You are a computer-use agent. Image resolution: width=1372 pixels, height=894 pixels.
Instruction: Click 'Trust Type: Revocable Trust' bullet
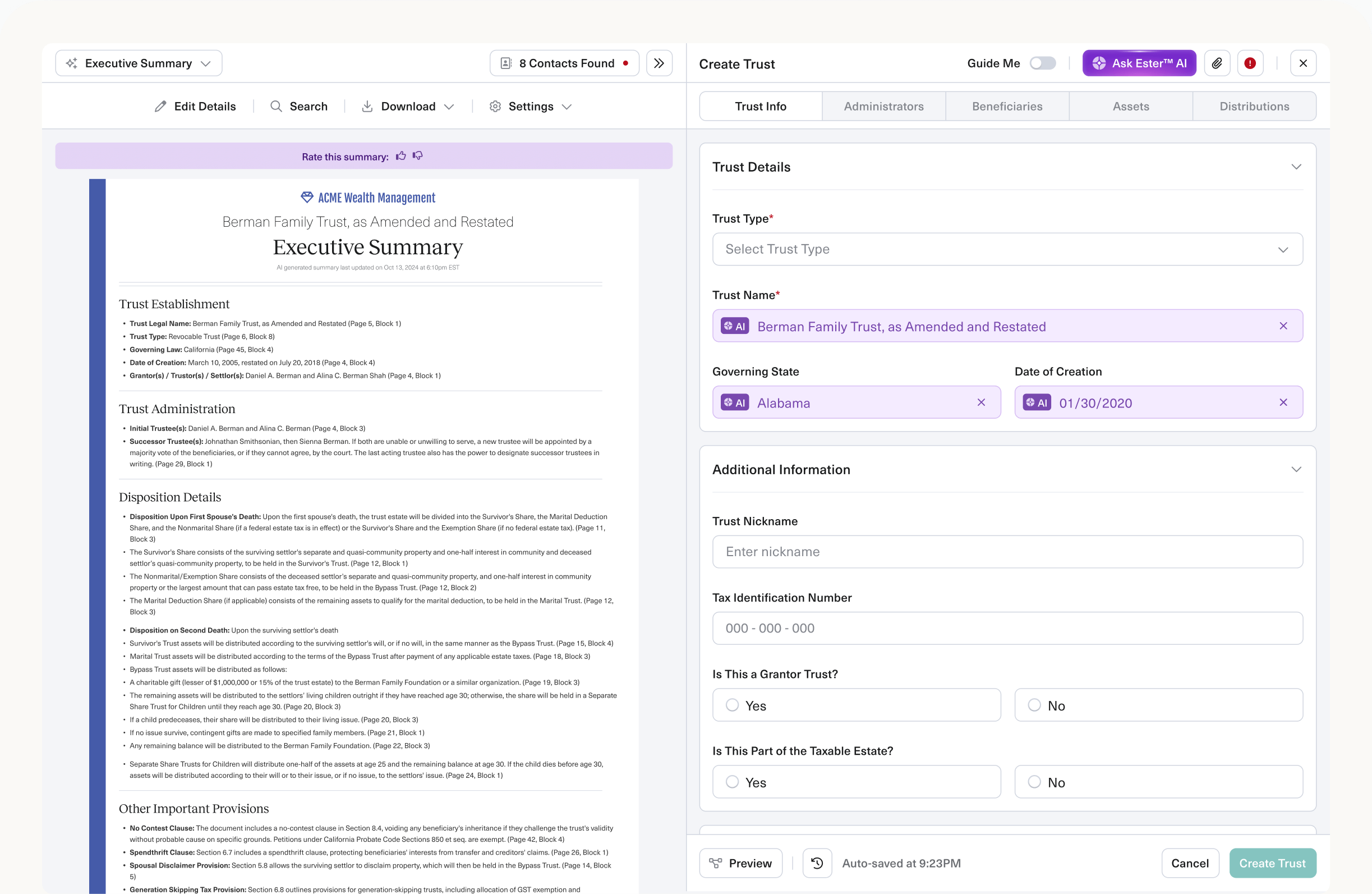pyautogui.click(x=202, y=336)
